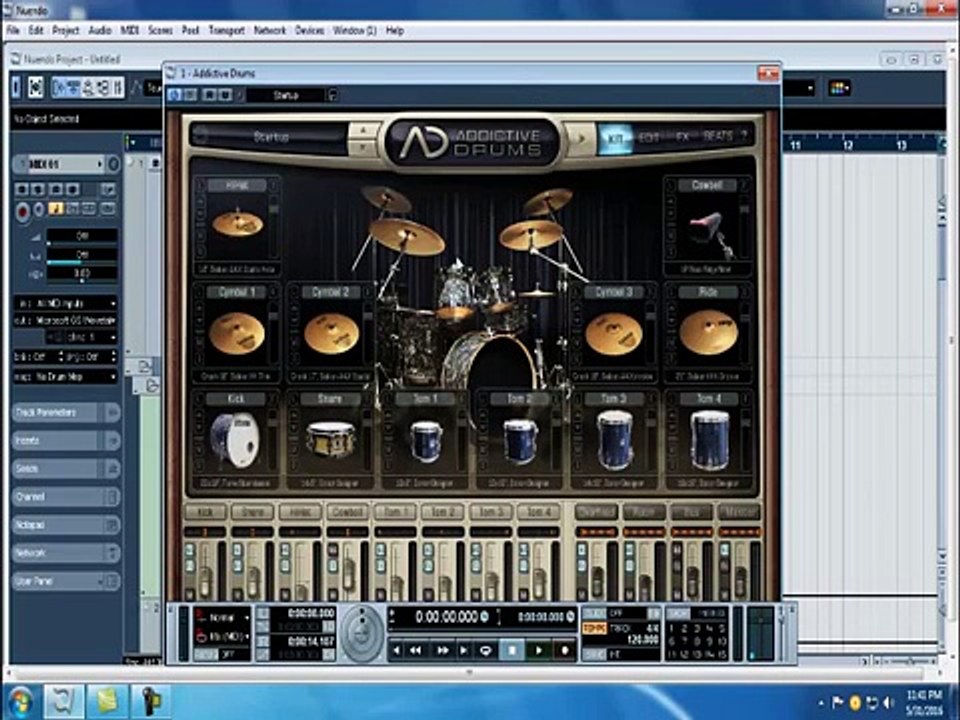The height and width of the screenshot is (720, 960).
Task: Select the HiHat cymbal pad
Action: click(238, 224)
